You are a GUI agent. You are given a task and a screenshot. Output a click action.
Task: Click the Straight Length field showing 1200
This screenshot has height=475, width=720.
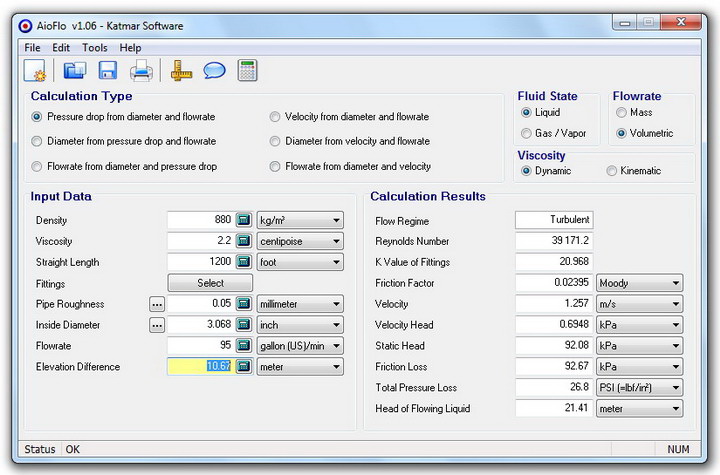click(x=201, y=262)
